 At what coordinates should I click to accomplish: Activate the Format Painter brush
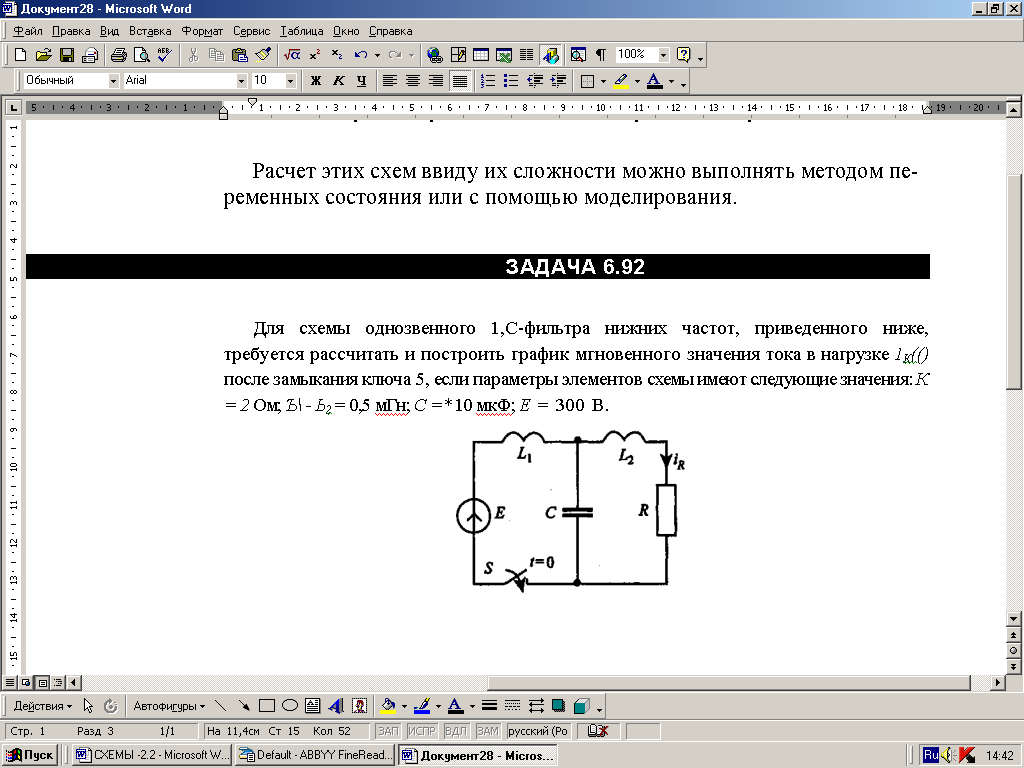[263, 55]
